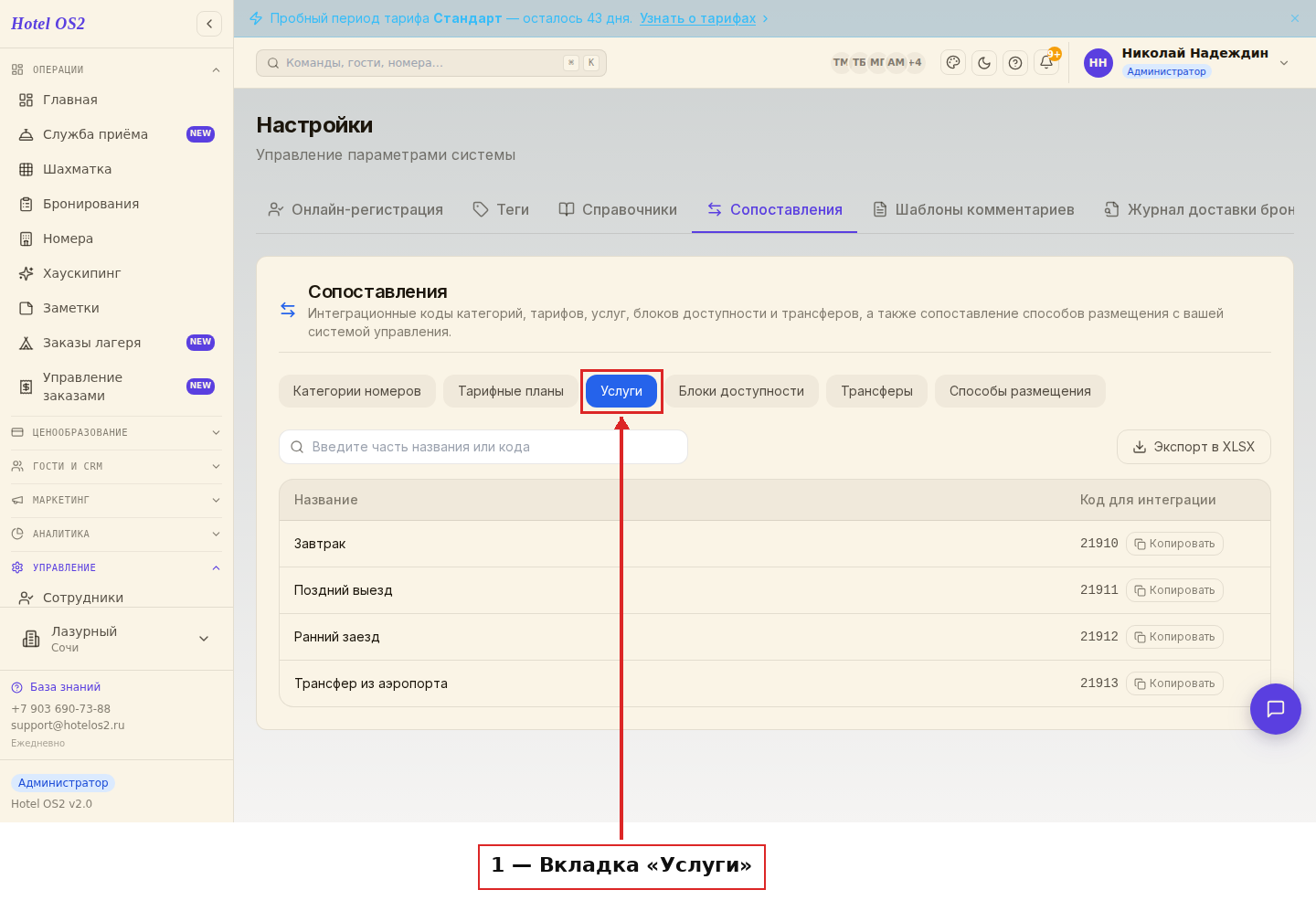Expand the Ценообразование section

[116, 432]
